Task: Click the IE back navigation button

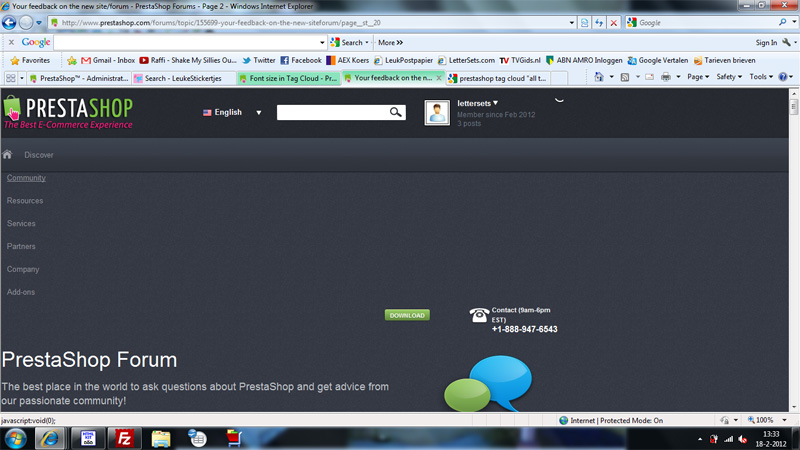Action: pyautogui.click(x=9, y=22)
